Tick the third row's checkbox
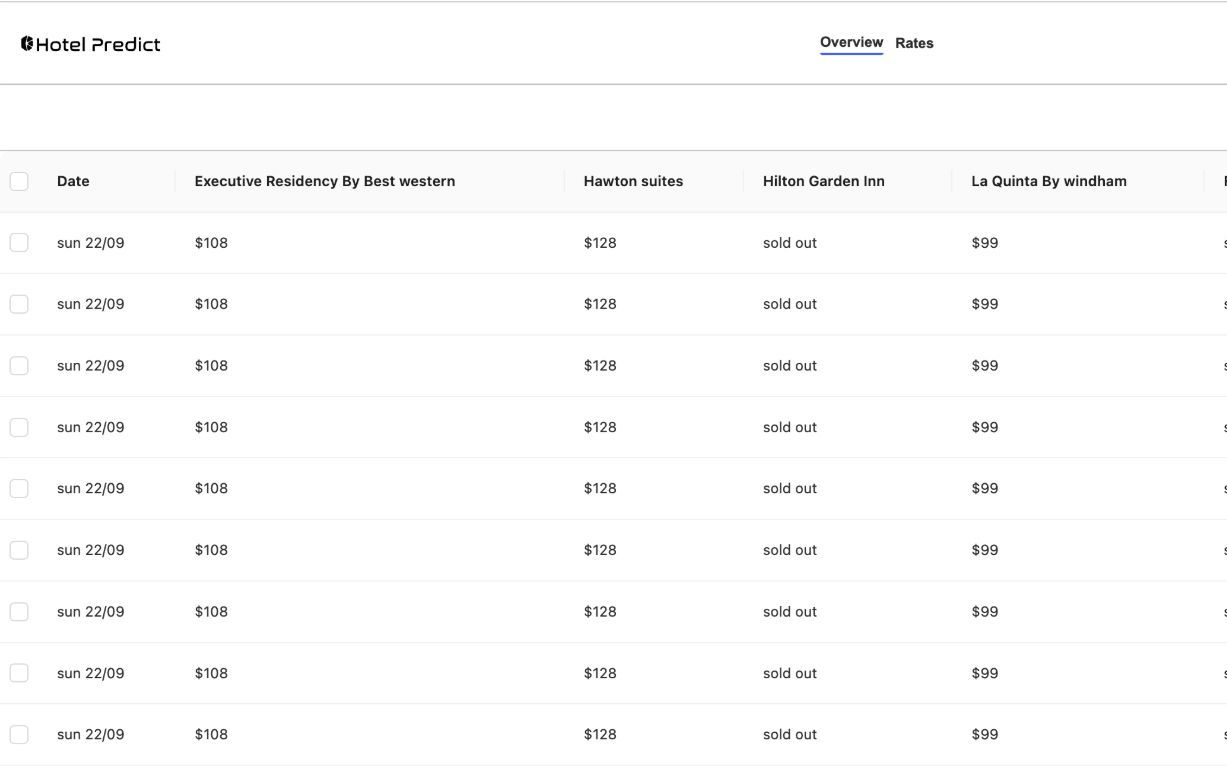Screen dimensions: 1227x766 click(x=19, y=365)
